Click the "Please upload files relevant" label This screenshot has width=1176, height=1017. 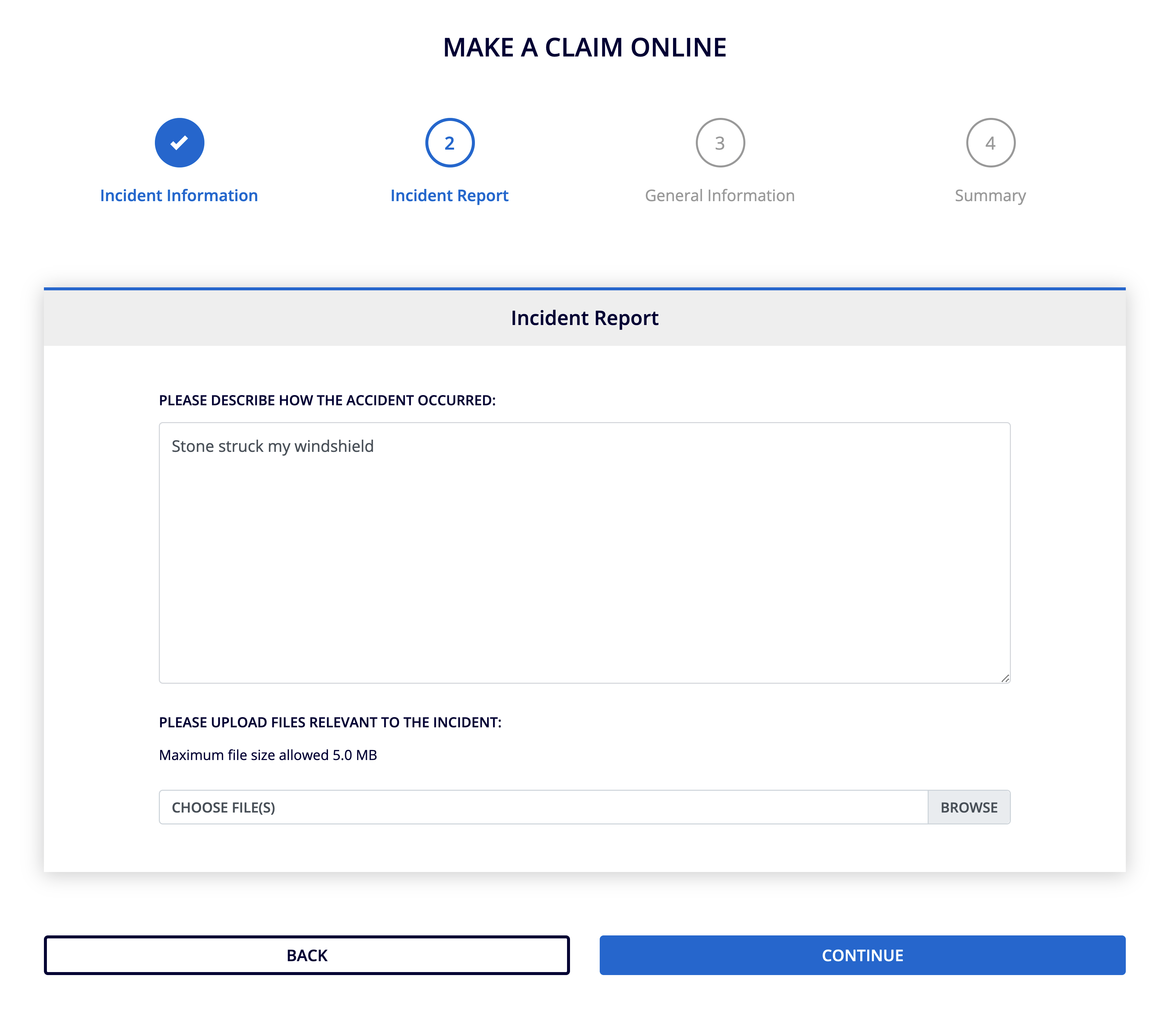[x=330, y=722]
